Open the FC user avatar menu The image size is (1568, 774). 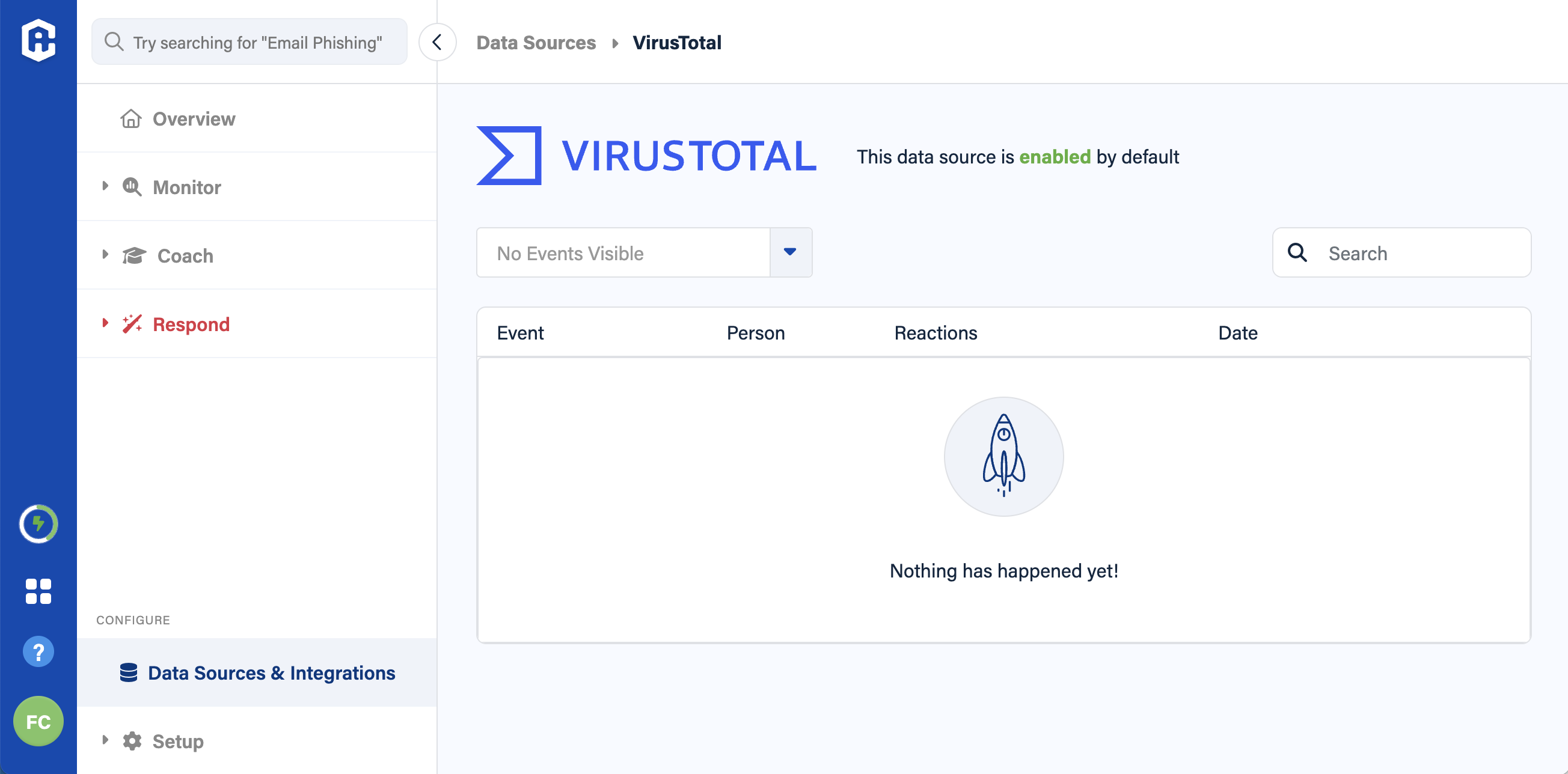(x=38, y=721)
